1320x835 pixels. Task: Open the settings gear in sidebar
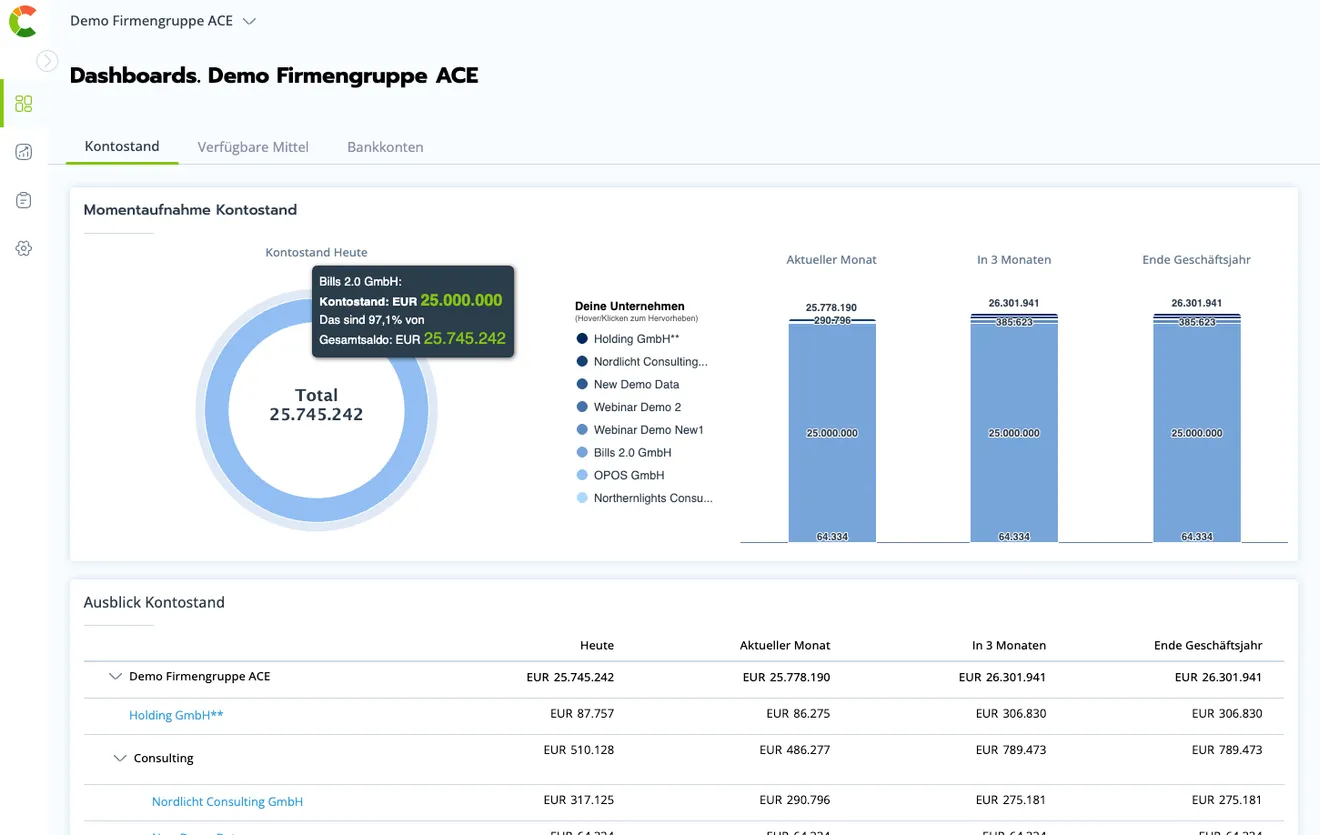[x=24, y=248]
